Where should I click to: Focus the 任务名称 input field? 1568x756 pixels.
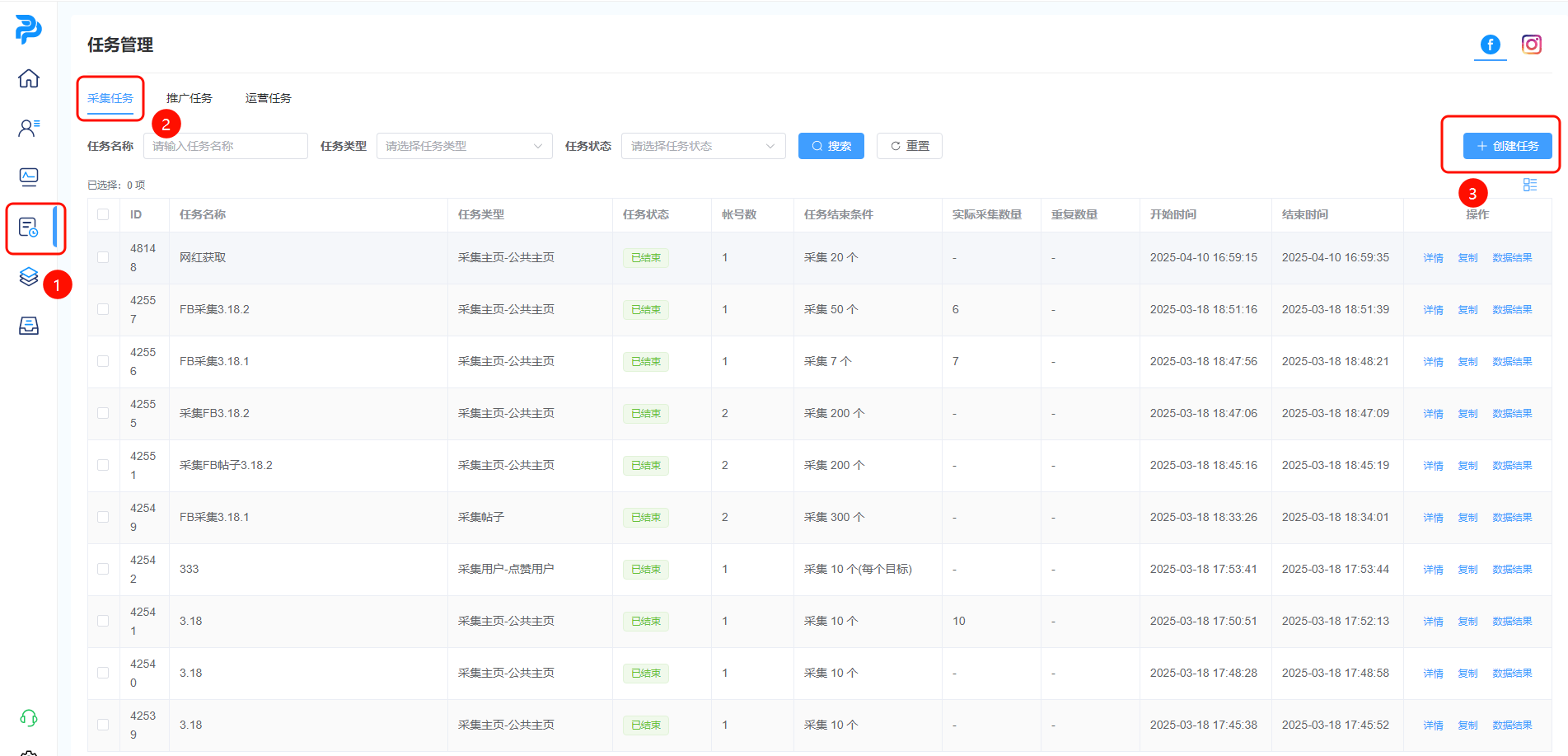[226, 146]
